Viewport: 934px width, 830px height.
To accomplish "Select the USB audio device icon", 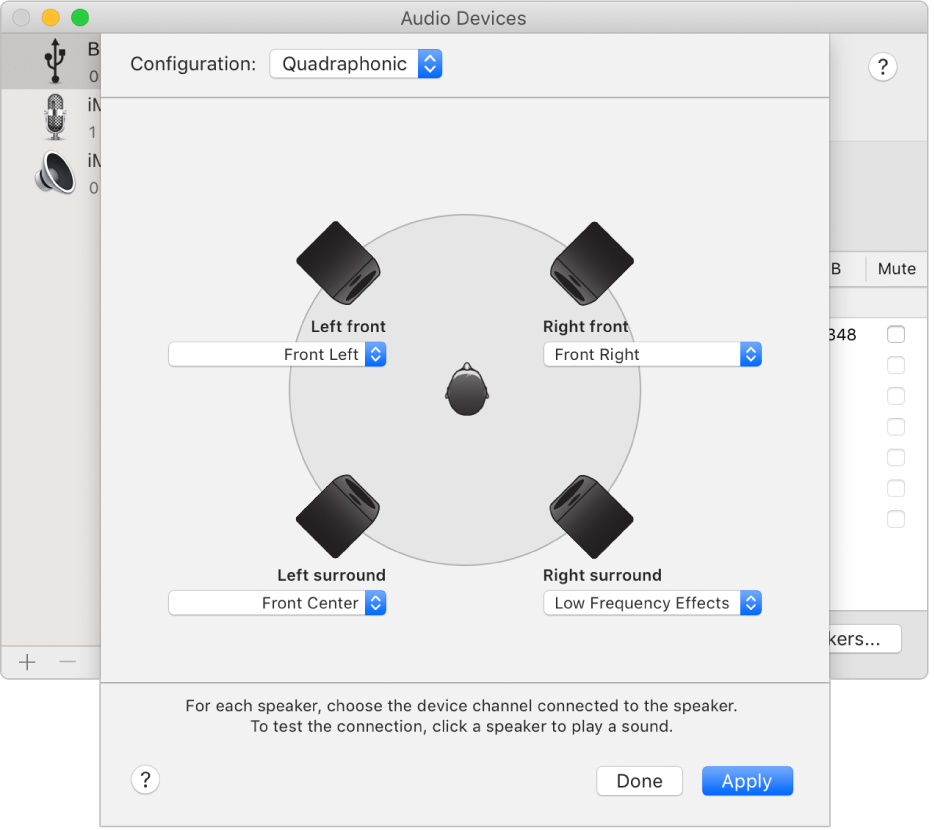I will pos(54,62).
